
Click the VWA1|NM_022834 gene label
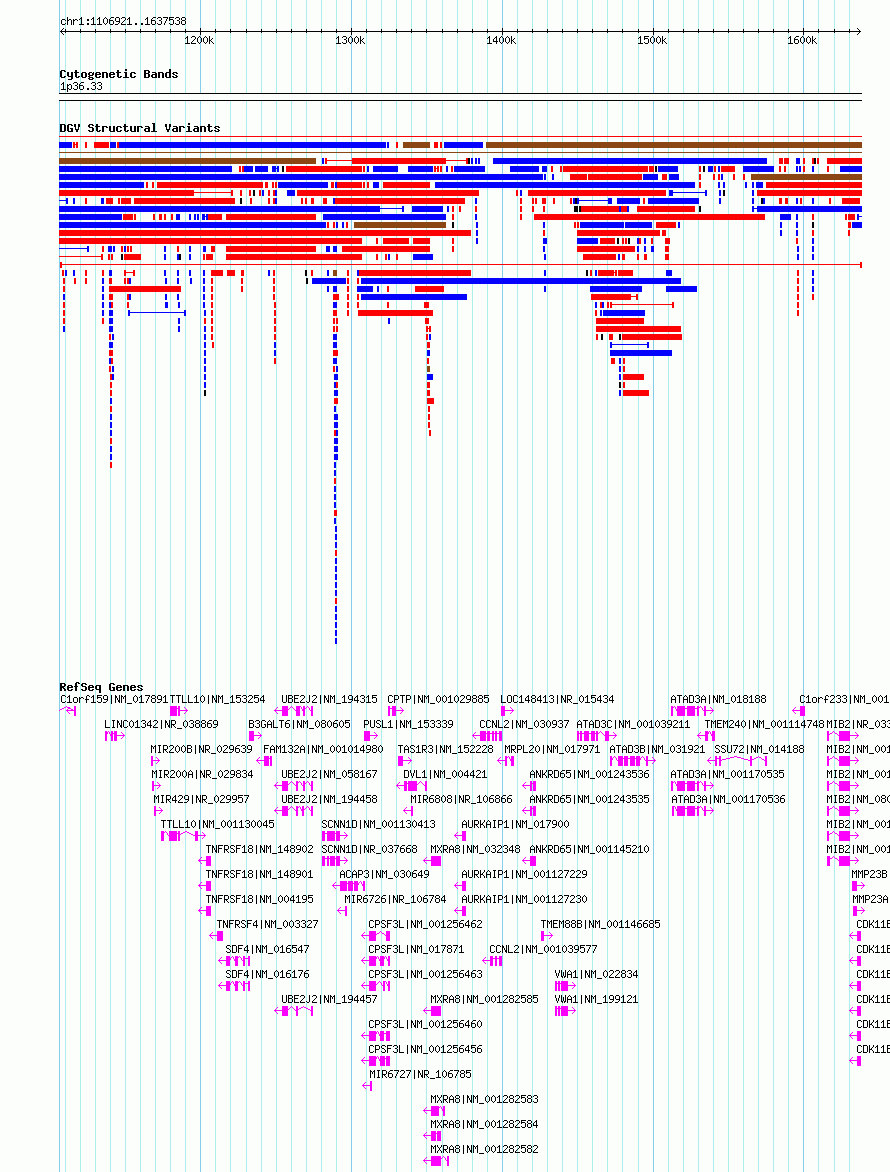click(597, 975)
